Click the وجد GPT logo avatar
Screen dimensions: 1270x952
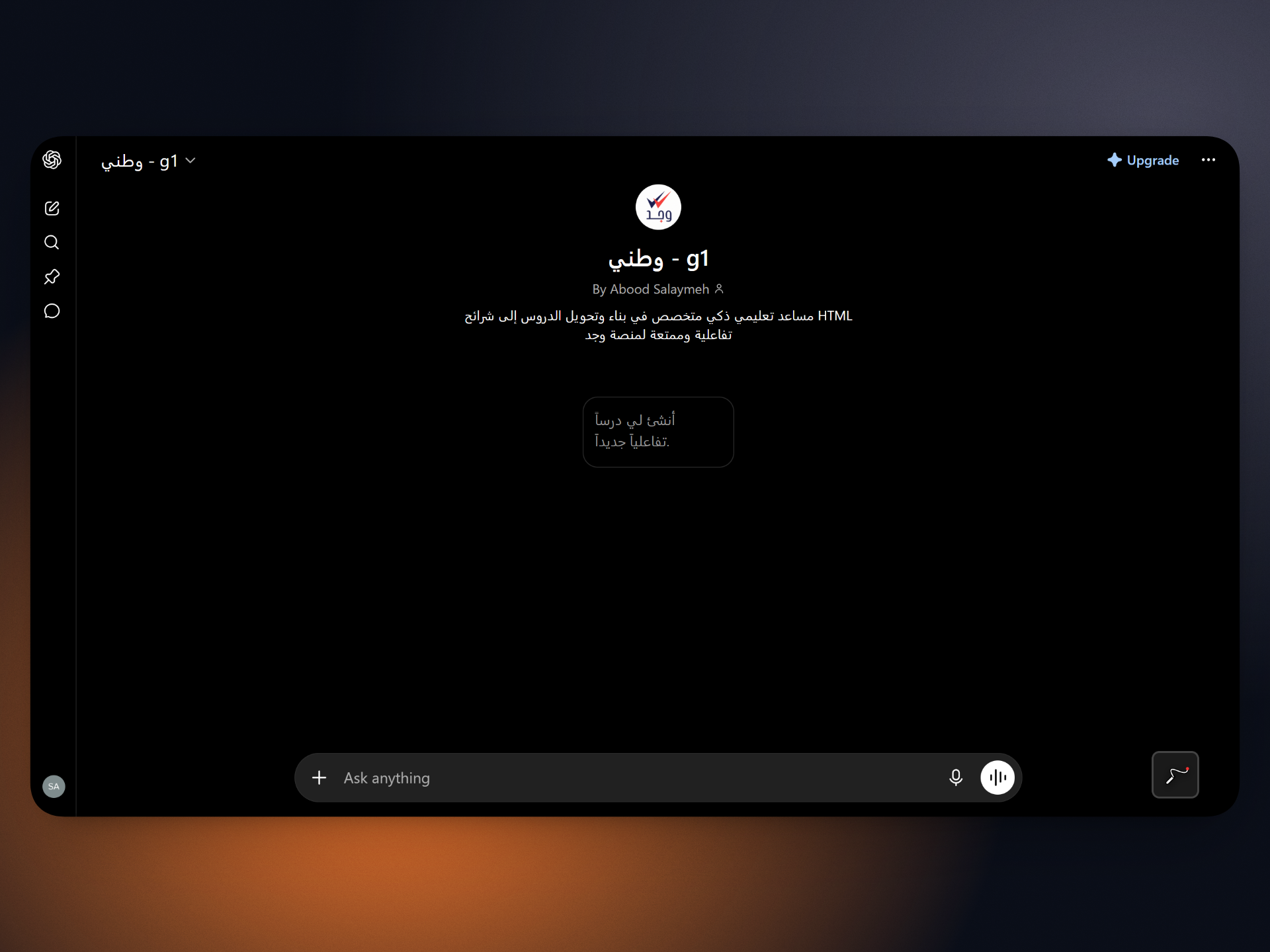point(658,207)
